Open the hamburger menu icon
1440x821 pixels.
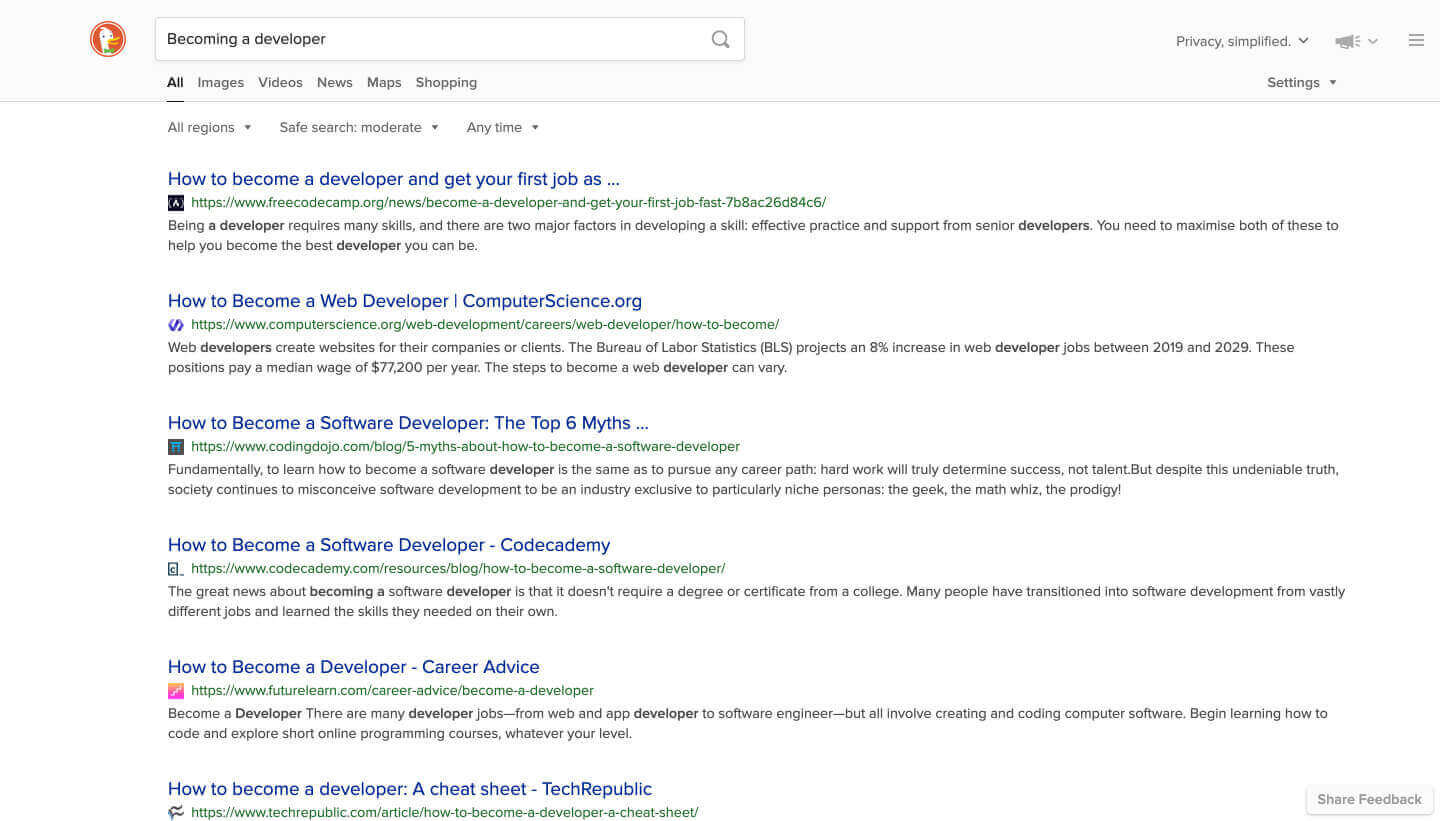pyautogui.click(x=1416, y=40)
